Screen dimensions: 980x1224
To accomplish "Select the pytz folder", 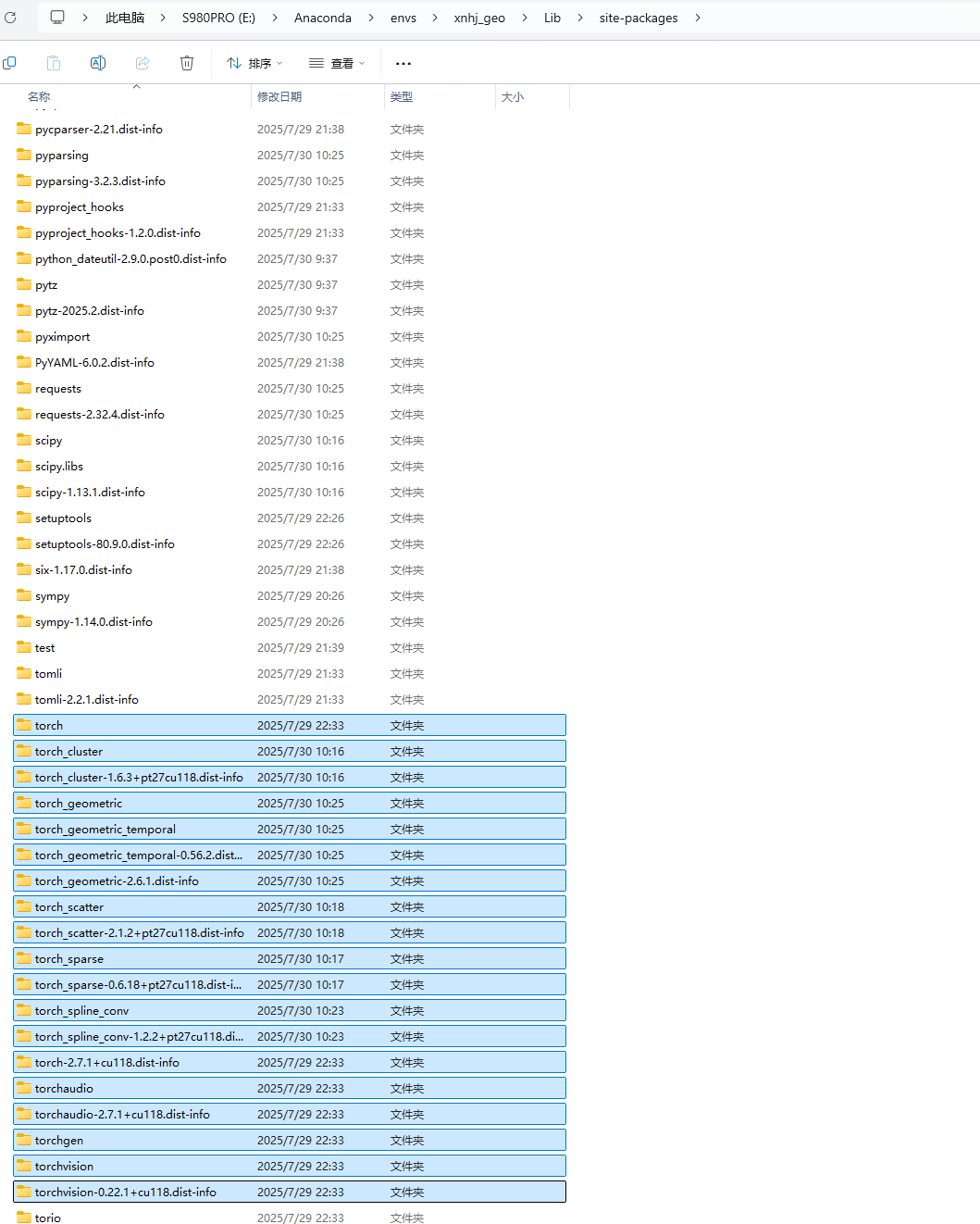I will (x=290, y=285).
